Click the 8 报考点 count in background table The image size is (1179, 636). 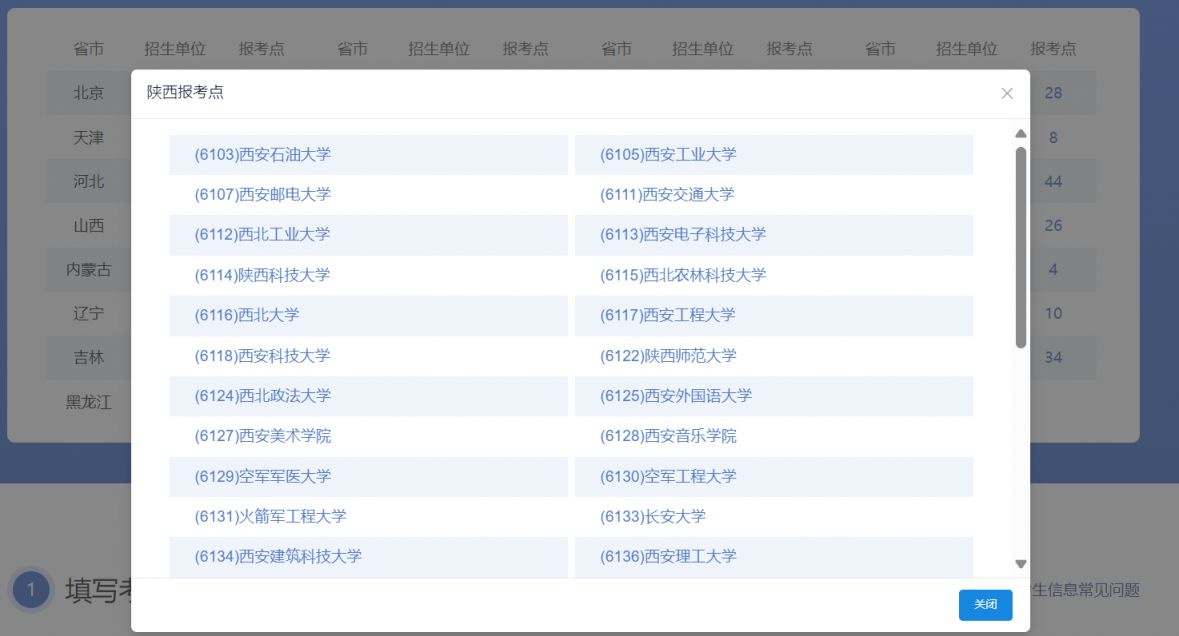pos(1053,138)
